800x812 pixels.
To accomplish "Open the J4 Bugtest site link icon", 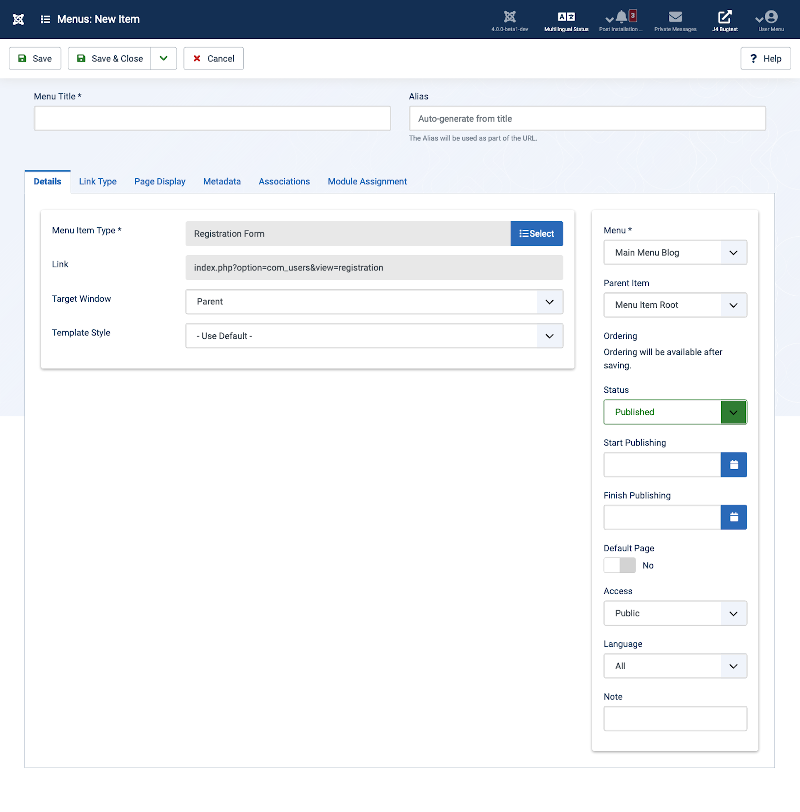I will click(724, 18).
